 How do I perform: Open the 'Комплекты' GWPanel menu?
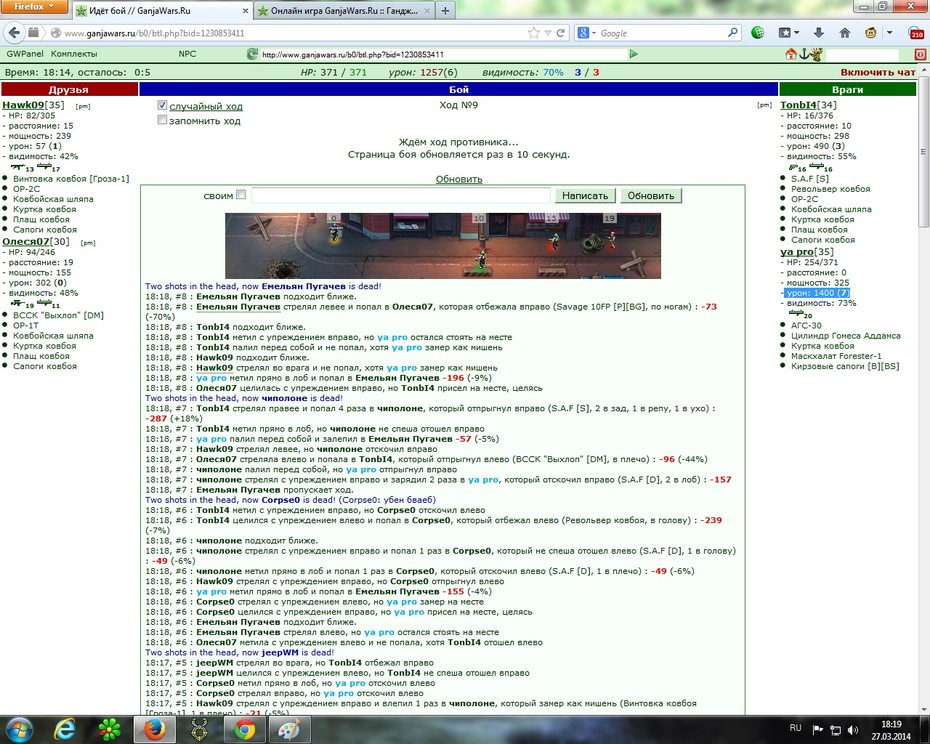(74, 54)
